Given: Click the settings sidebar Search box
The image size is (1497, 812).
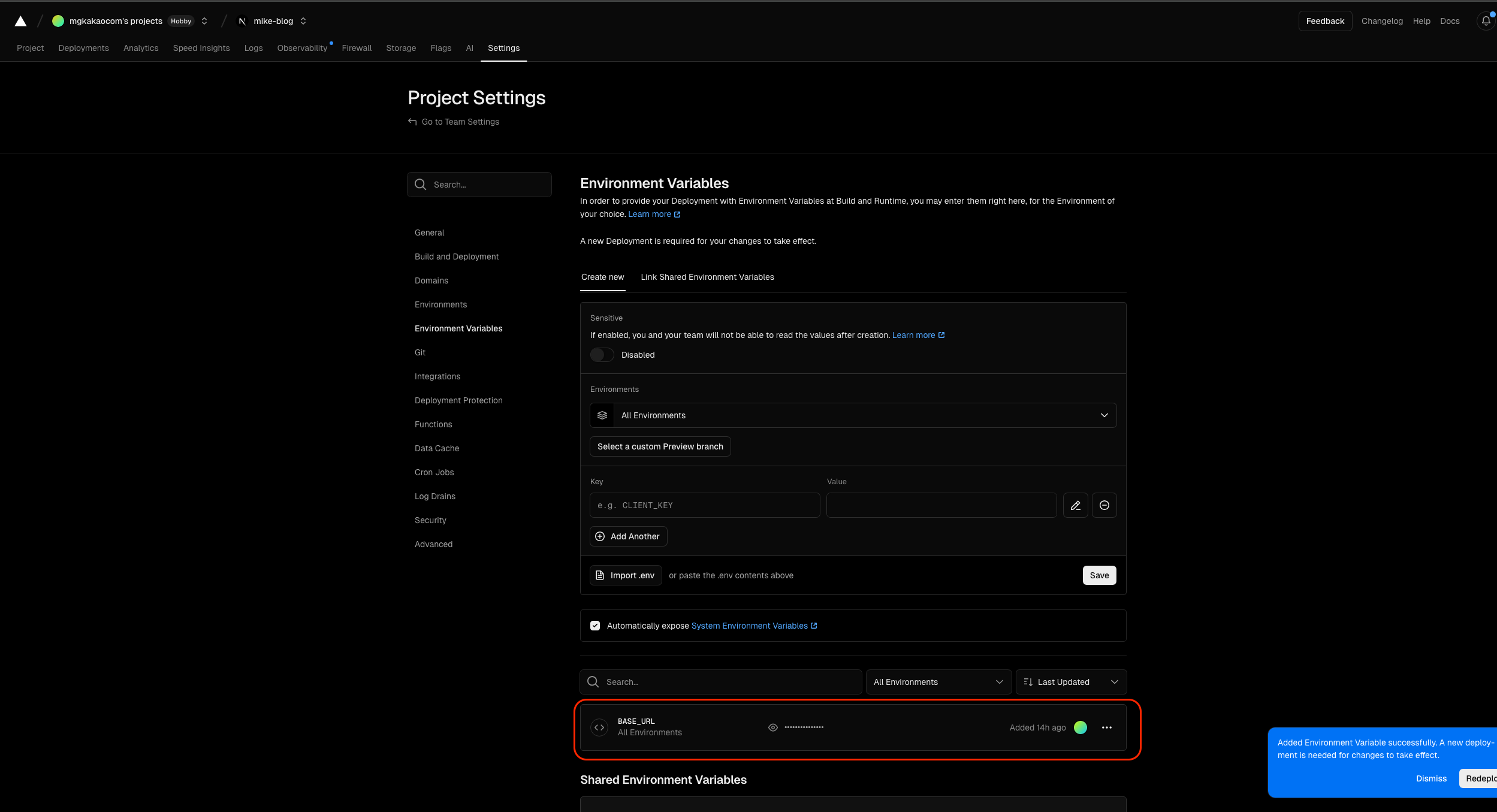Looking at the screenshot, I should pyautogui.click(x=479, y=185).
